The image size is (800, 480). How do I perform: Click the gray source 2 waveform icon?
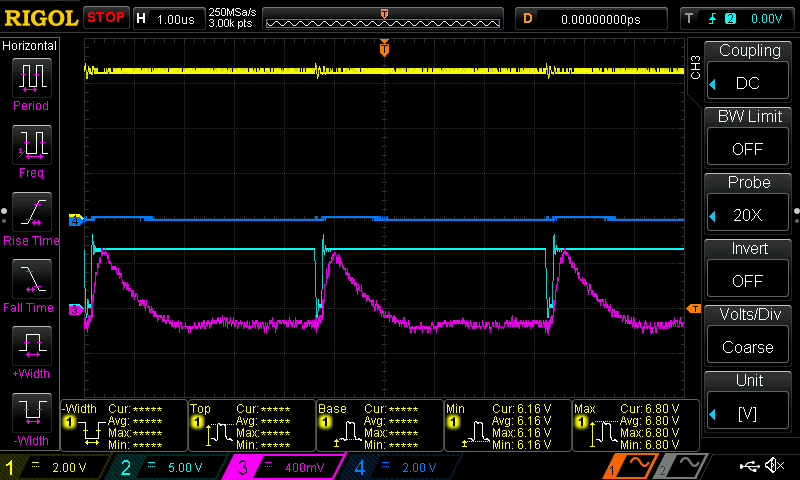[x=683, y=466]
